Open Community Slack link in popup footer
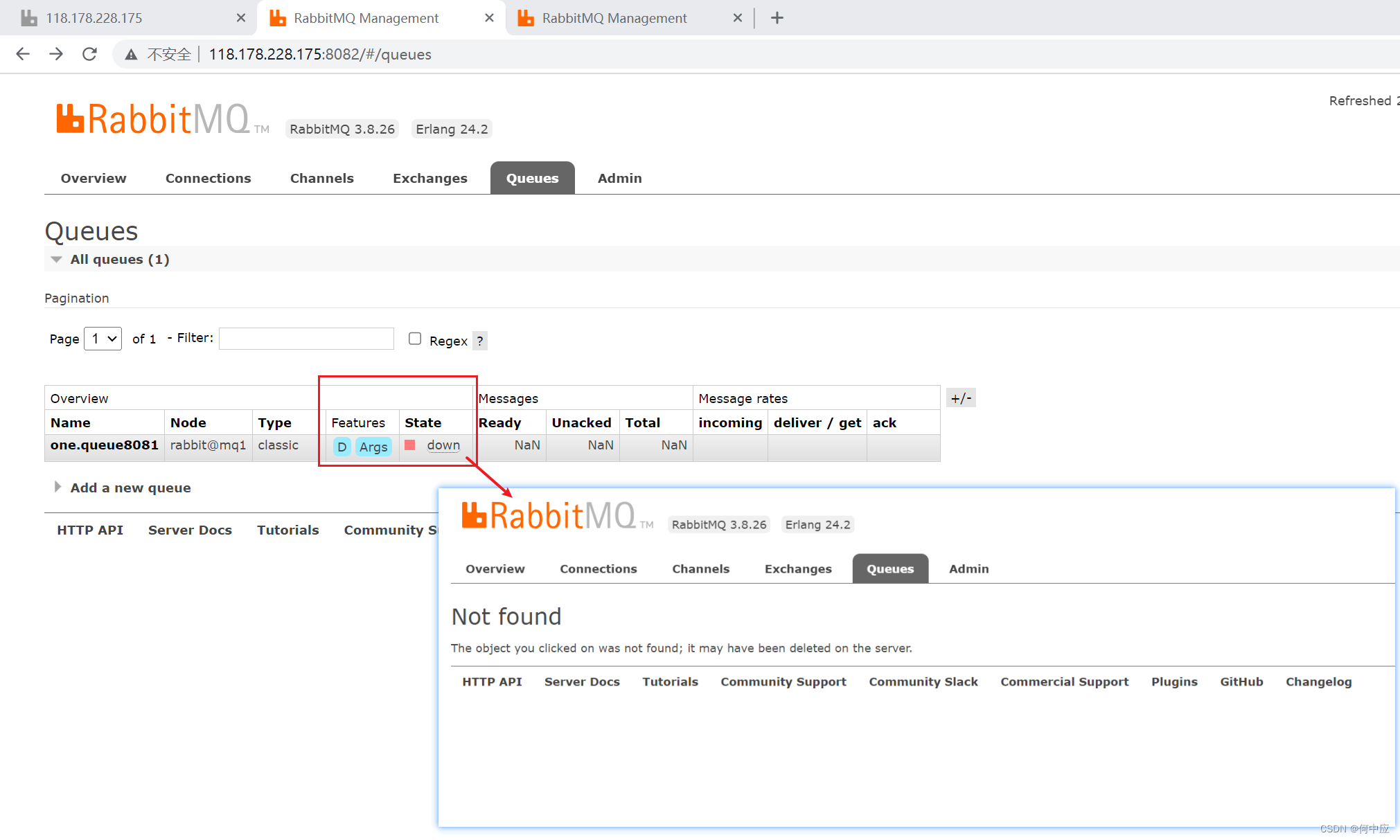This screenshot has height=840, width=1400. [x=923, y=681]
